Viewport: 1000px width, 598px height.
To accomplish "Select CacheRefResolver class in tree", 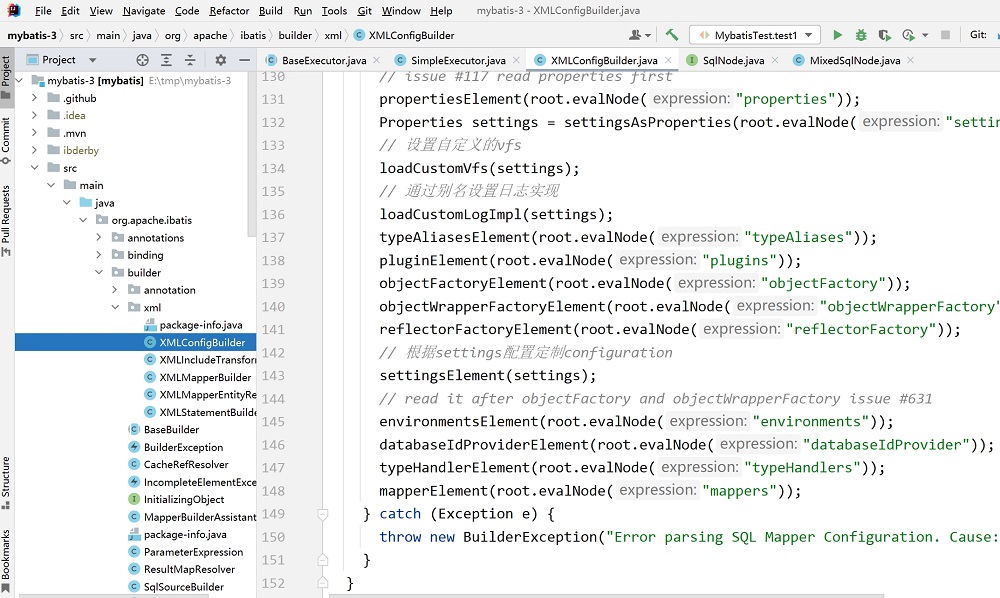I will (x=186, y=465).
